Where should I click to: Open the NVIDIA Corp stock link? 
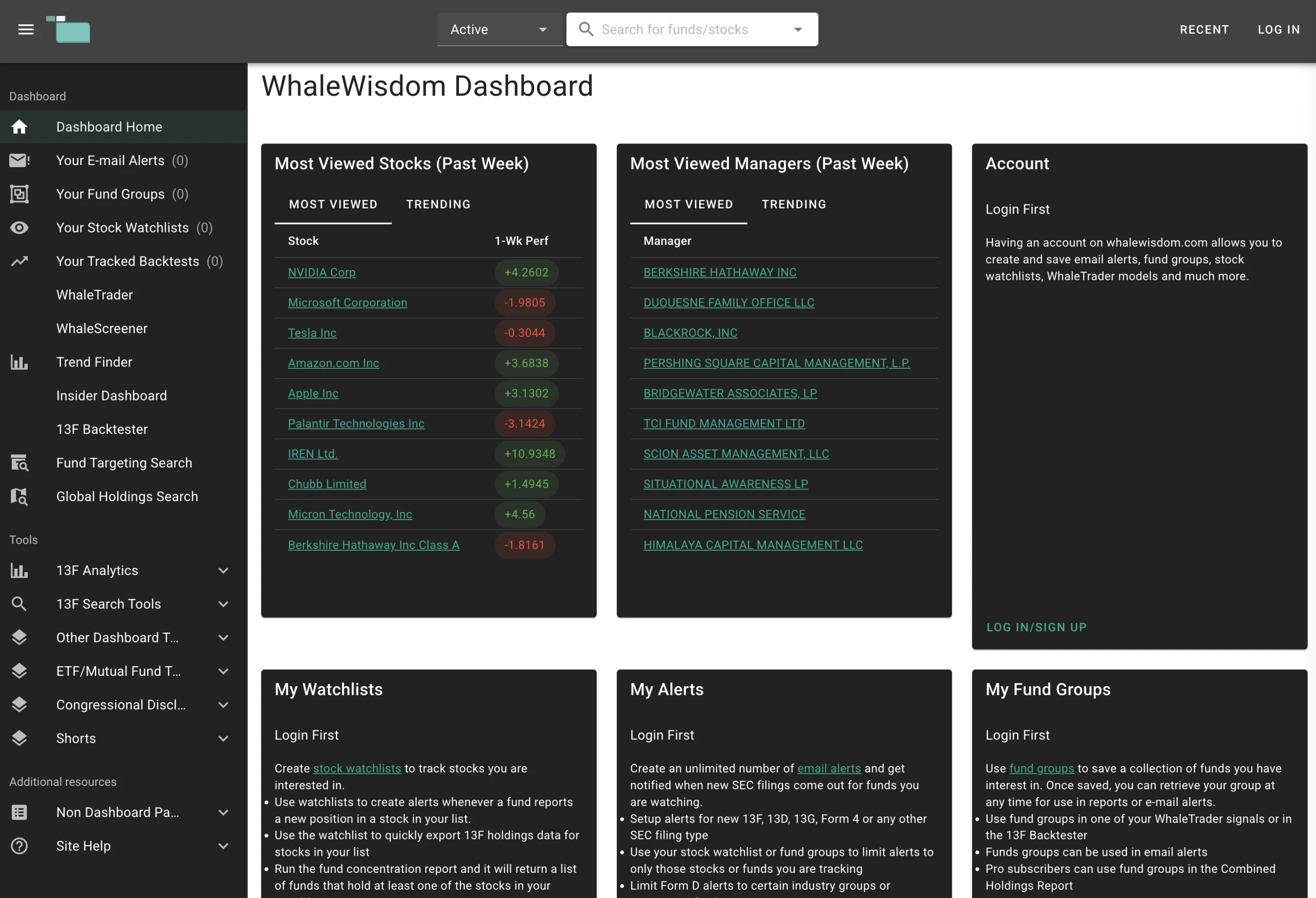pyautogui.click(x=321, y=273)
